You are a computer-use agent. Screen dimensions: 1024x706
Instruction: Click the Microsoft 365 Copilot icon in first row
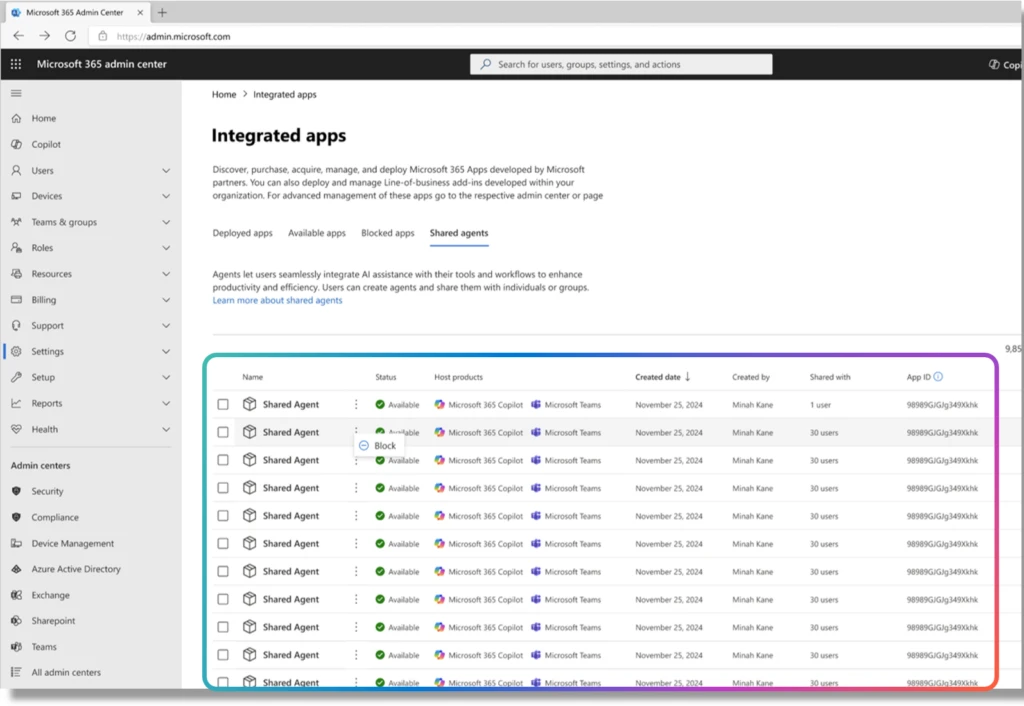(x=441, y=404)
